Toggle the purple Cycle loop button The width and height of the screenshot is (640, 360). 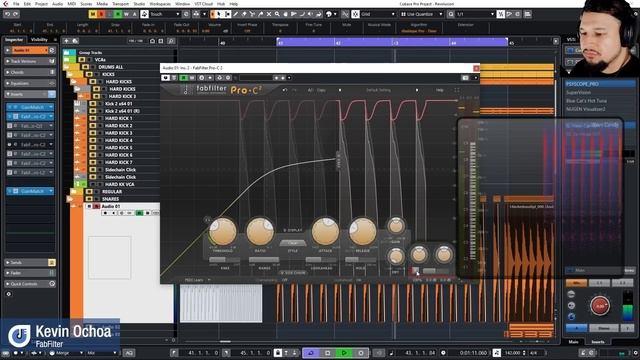(x=311, y=353)
